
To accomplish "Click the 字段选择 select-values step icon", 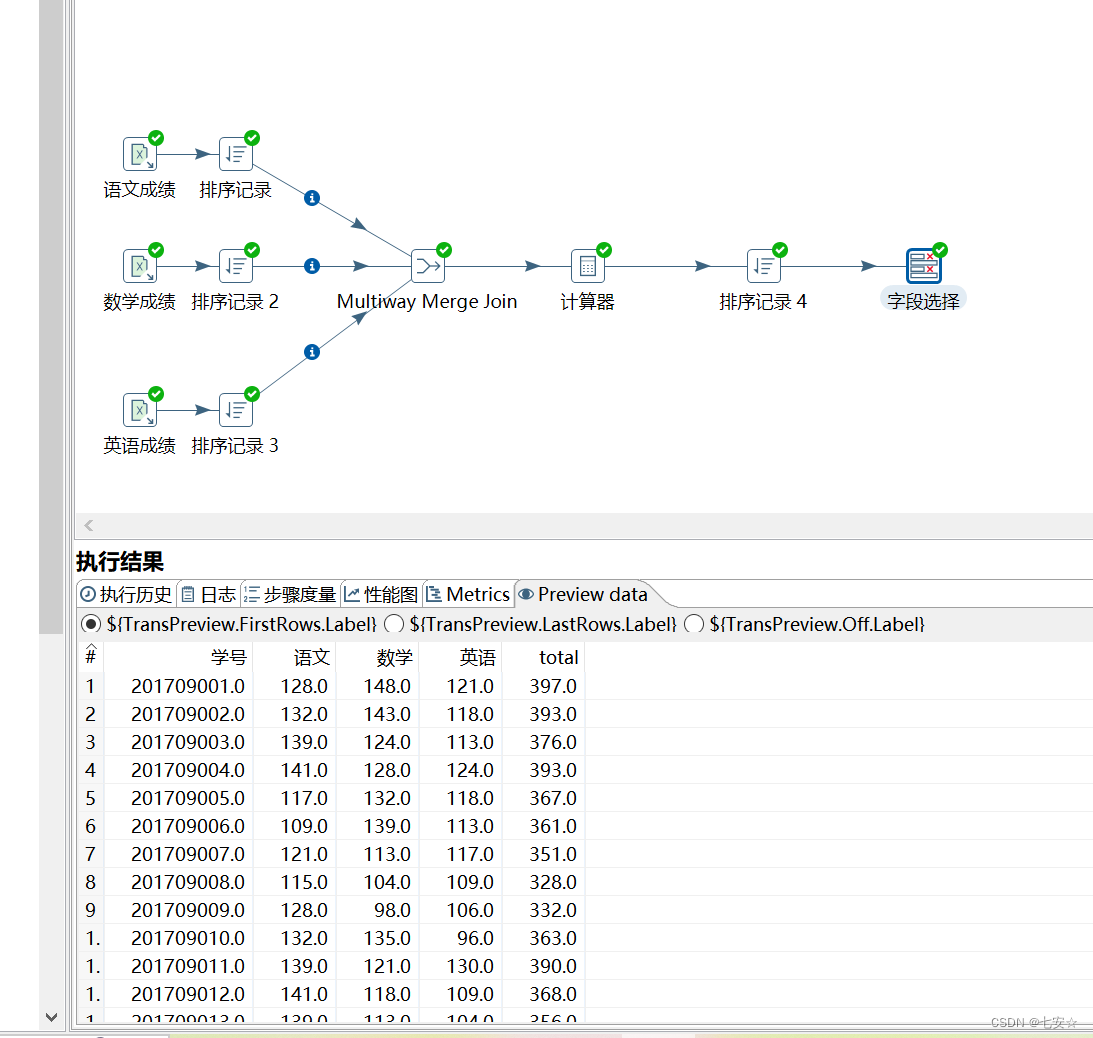I will coord(922,265).
